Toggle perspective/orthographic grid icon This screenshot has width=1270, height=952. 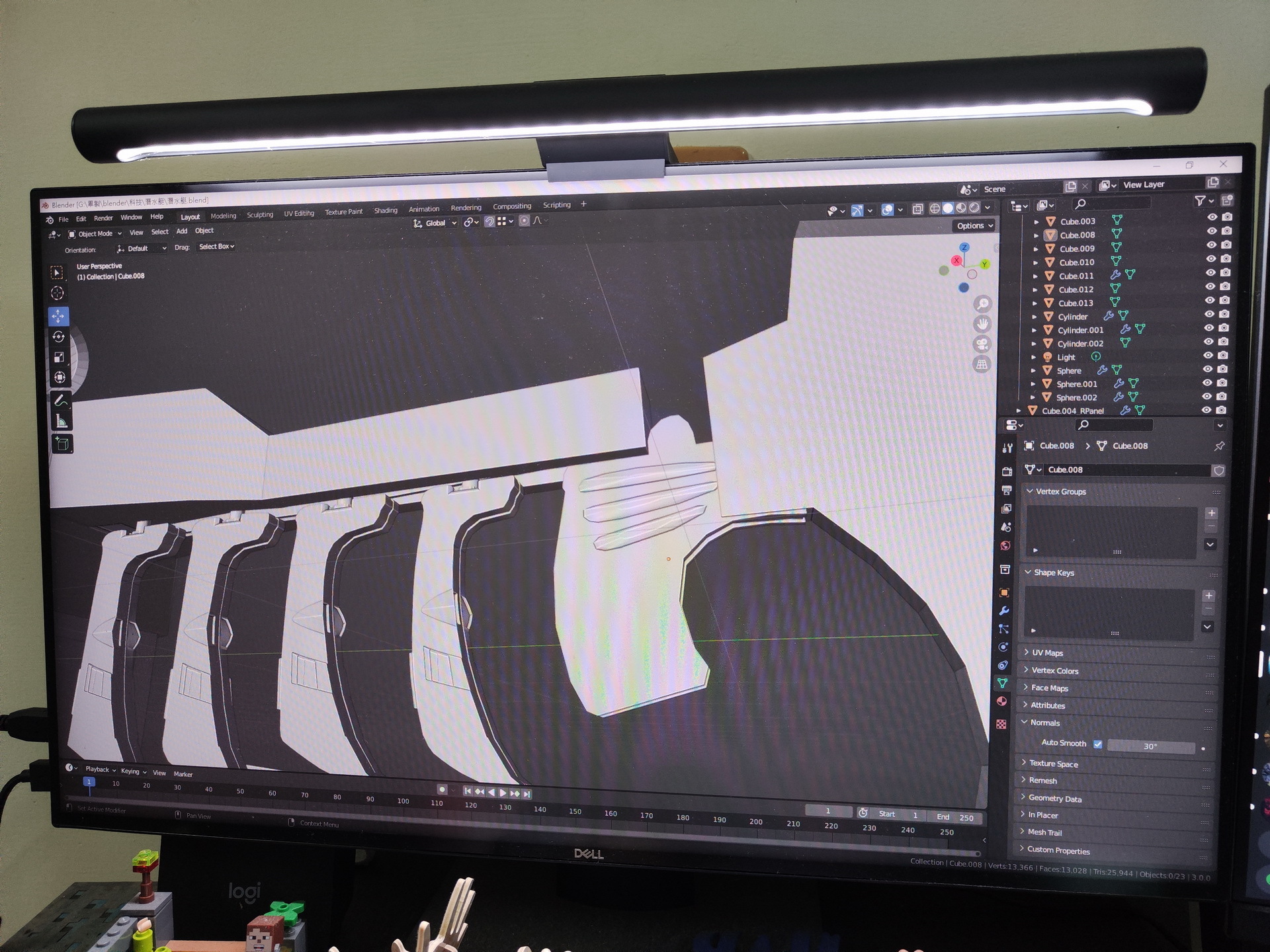coord(982,364)
